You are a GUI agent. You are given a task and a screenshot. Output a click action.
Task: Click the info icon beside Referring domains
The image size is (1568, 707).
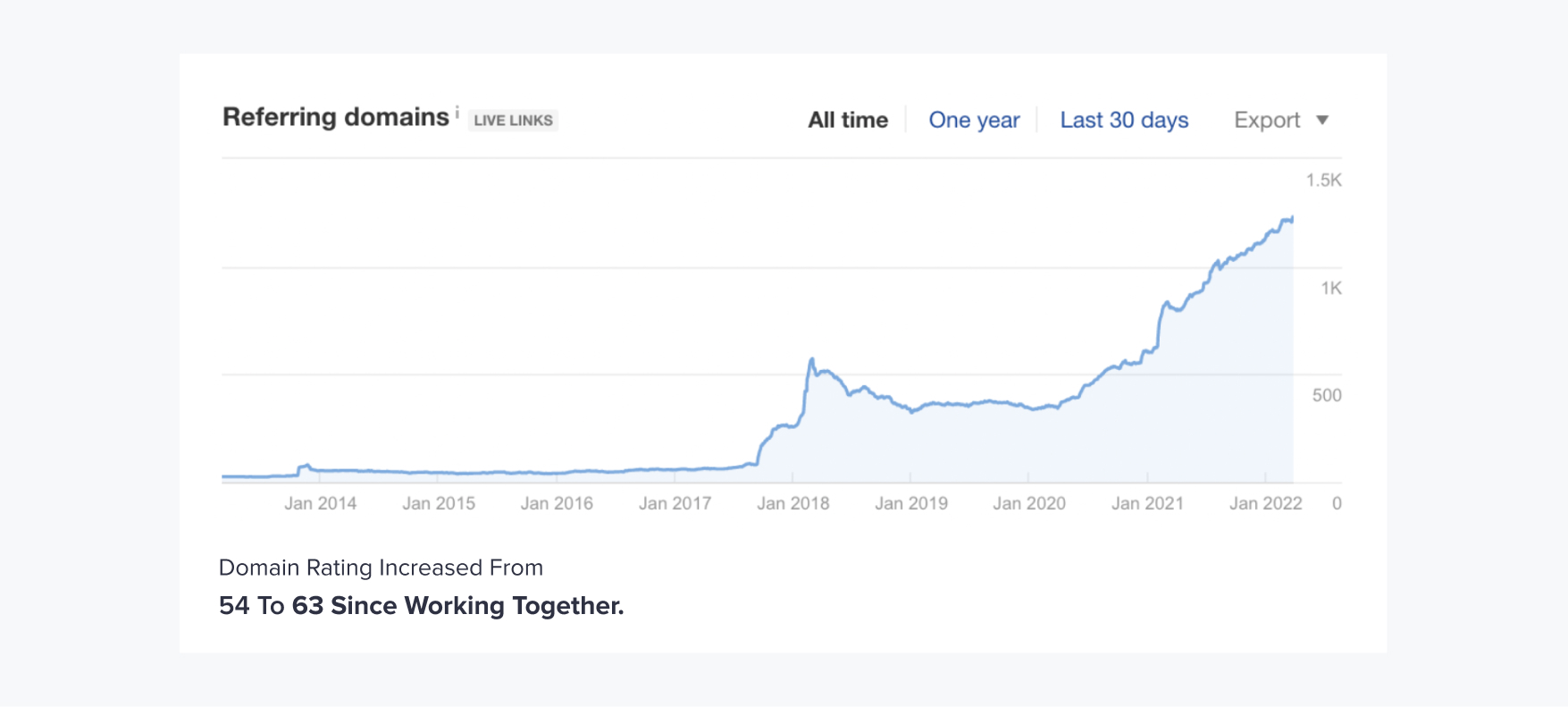tap(457, 113)
